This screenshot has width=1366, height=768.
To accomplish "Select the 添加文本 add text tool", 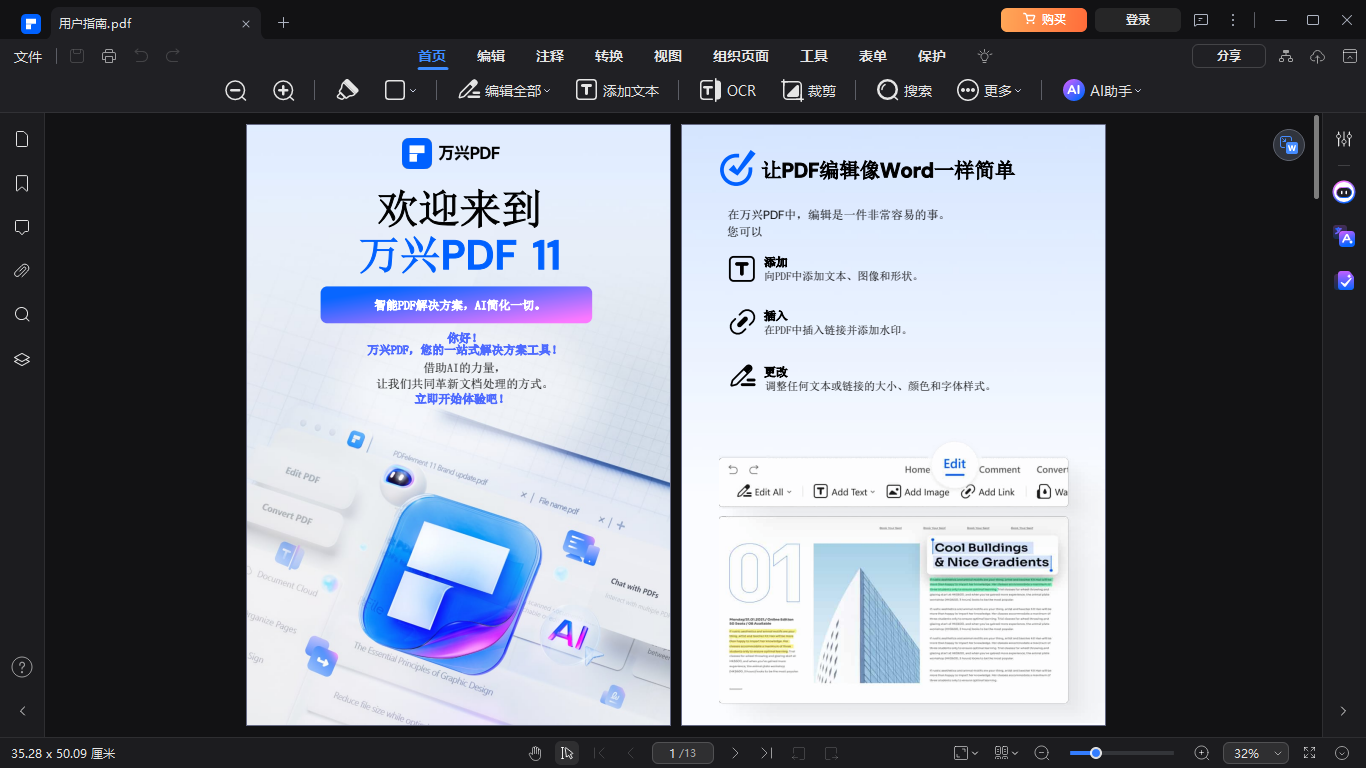I will 618,91.
